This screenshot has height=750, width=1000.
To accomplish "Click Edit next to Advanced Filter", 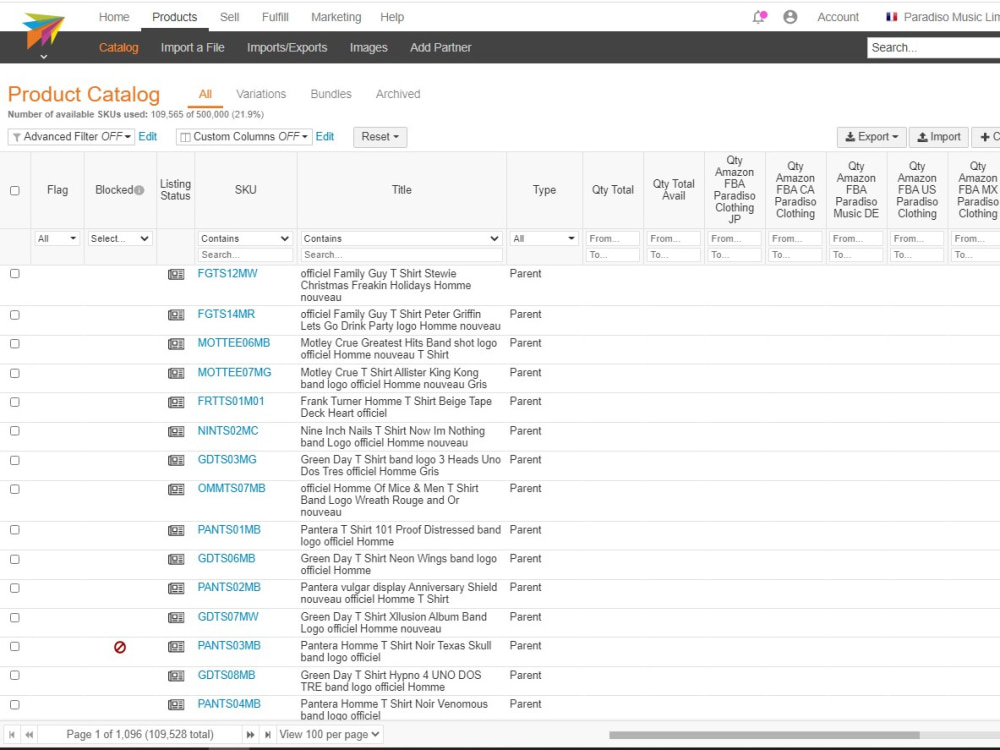I will click(x=148, y=136).
